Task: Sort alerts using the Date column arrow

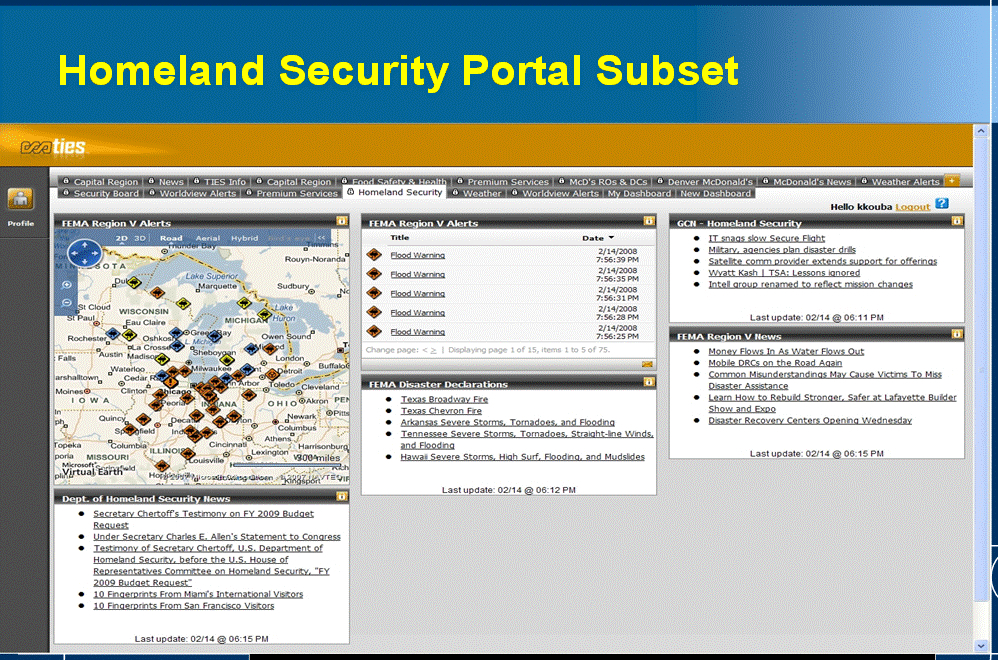Action: [611, 238]
